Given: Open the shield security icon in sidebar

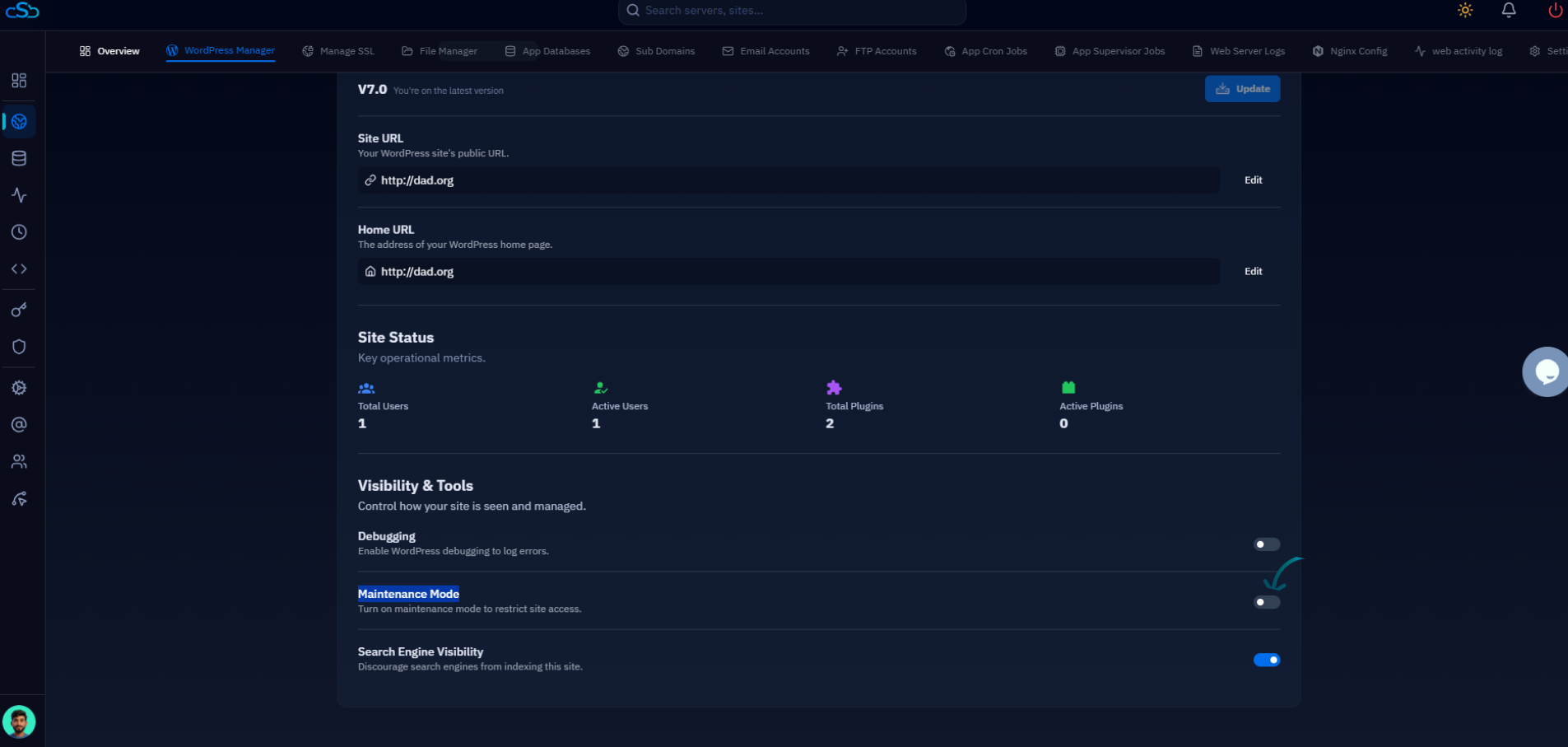Looking at the screenshot, I should 19,347.
